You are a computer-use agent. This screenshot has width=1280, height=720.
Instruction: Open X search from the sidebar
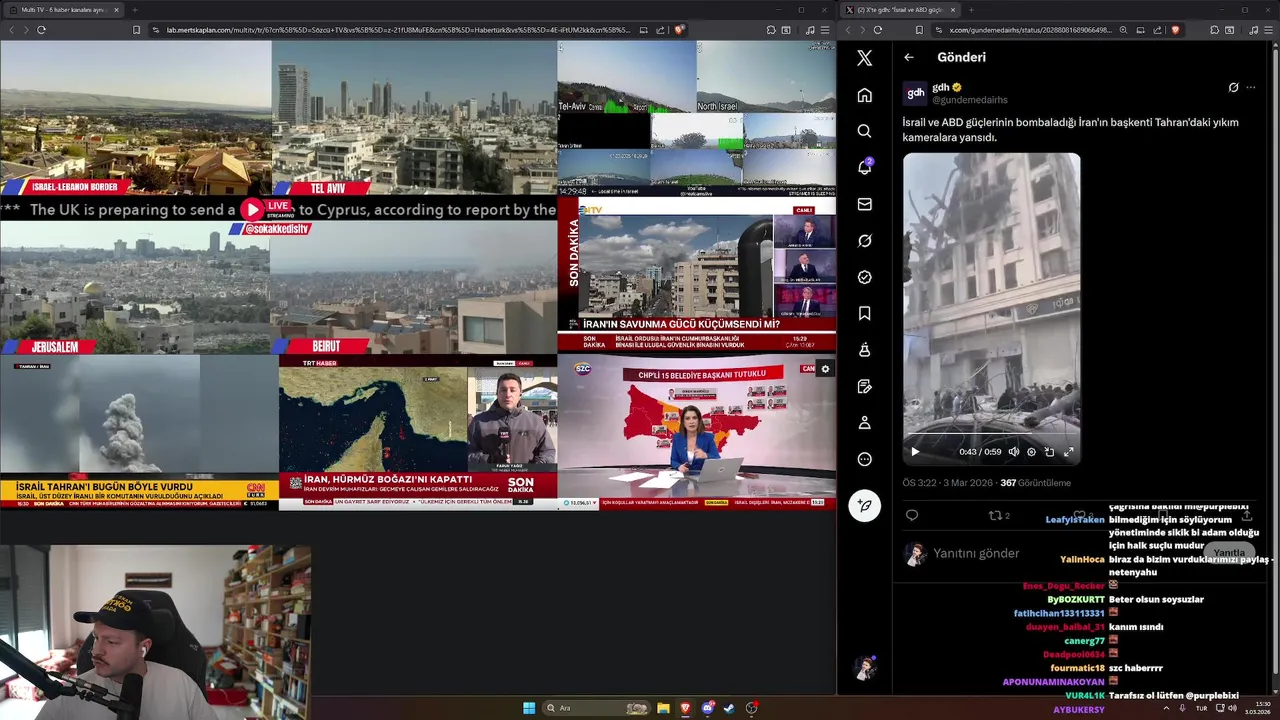point(864,131)
